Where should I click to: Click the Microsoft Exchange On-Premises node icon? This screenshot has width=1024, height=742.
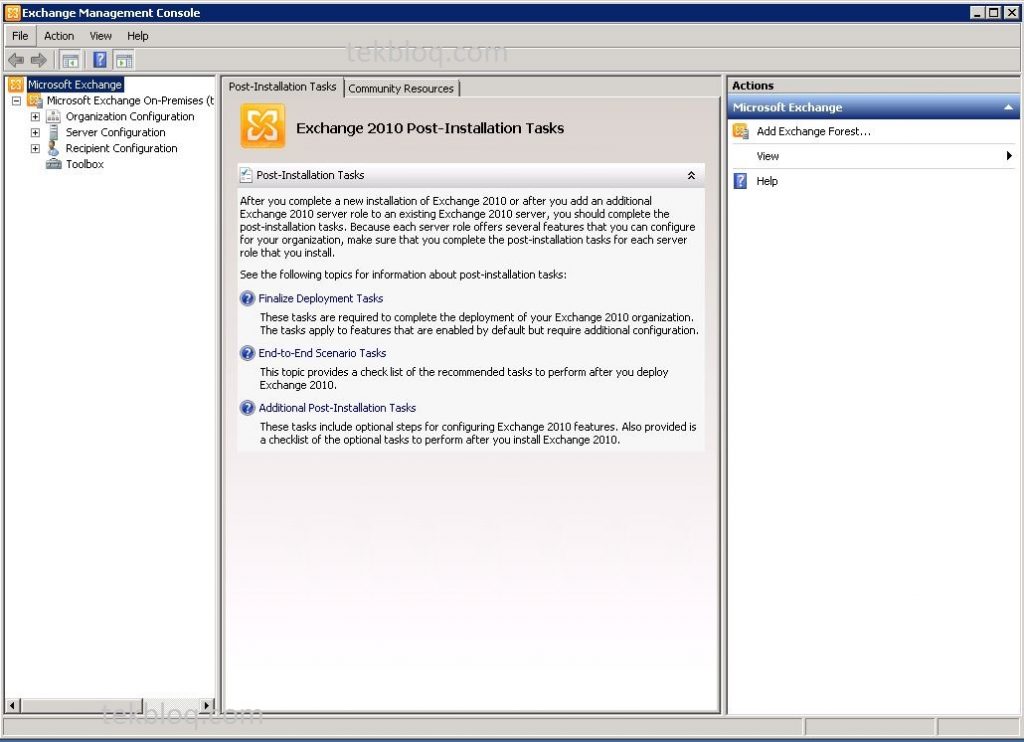[x=35, y=101]
